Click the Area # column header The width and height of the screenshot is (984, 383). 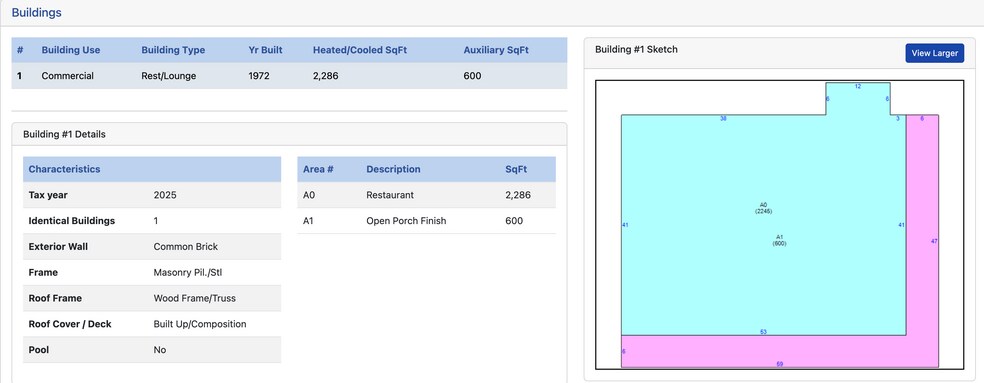tap(318, 170)
